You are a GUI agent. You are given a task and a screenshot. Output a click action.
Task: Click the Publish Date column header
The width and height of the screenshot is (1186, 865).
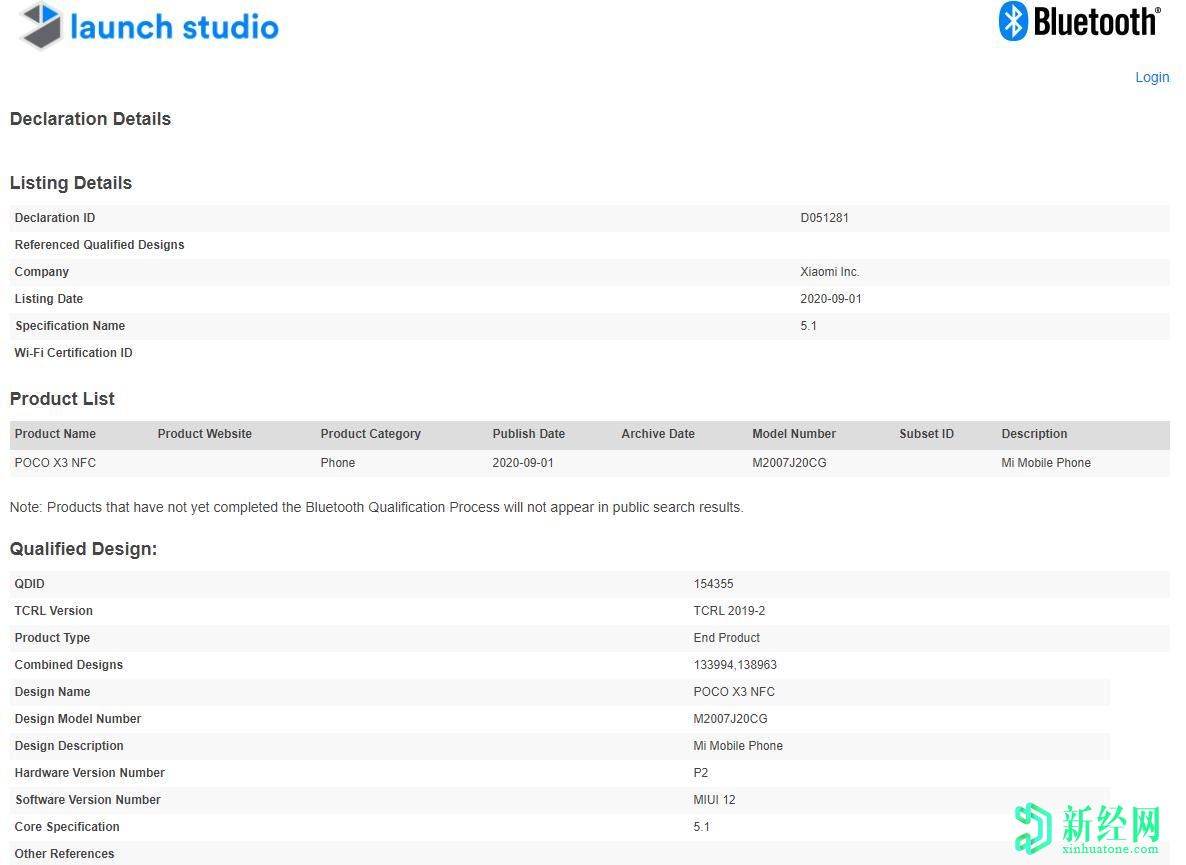click(528, 434)
